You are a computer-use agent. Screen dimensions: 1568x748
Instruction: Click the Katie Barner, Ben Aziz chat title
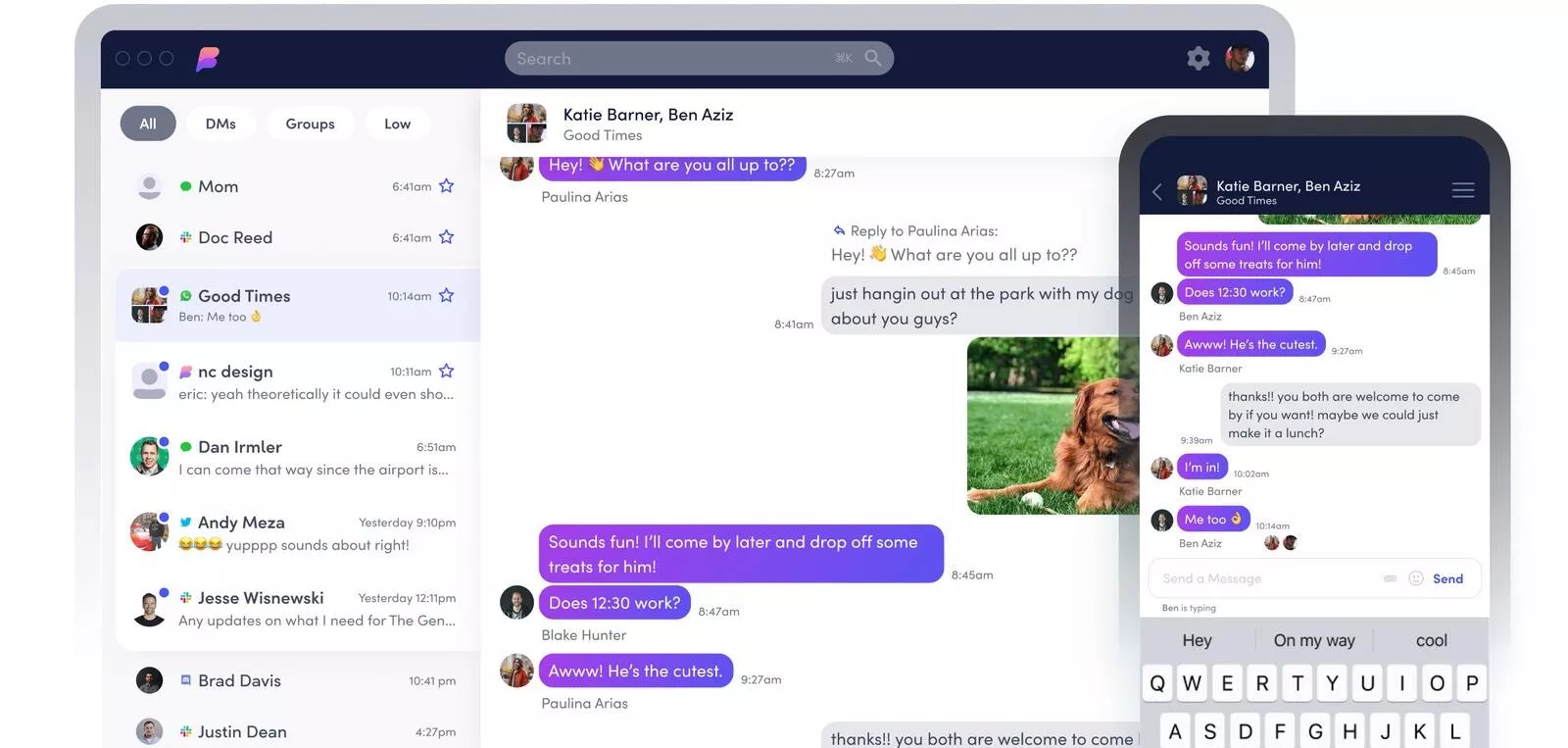point(648,115)
